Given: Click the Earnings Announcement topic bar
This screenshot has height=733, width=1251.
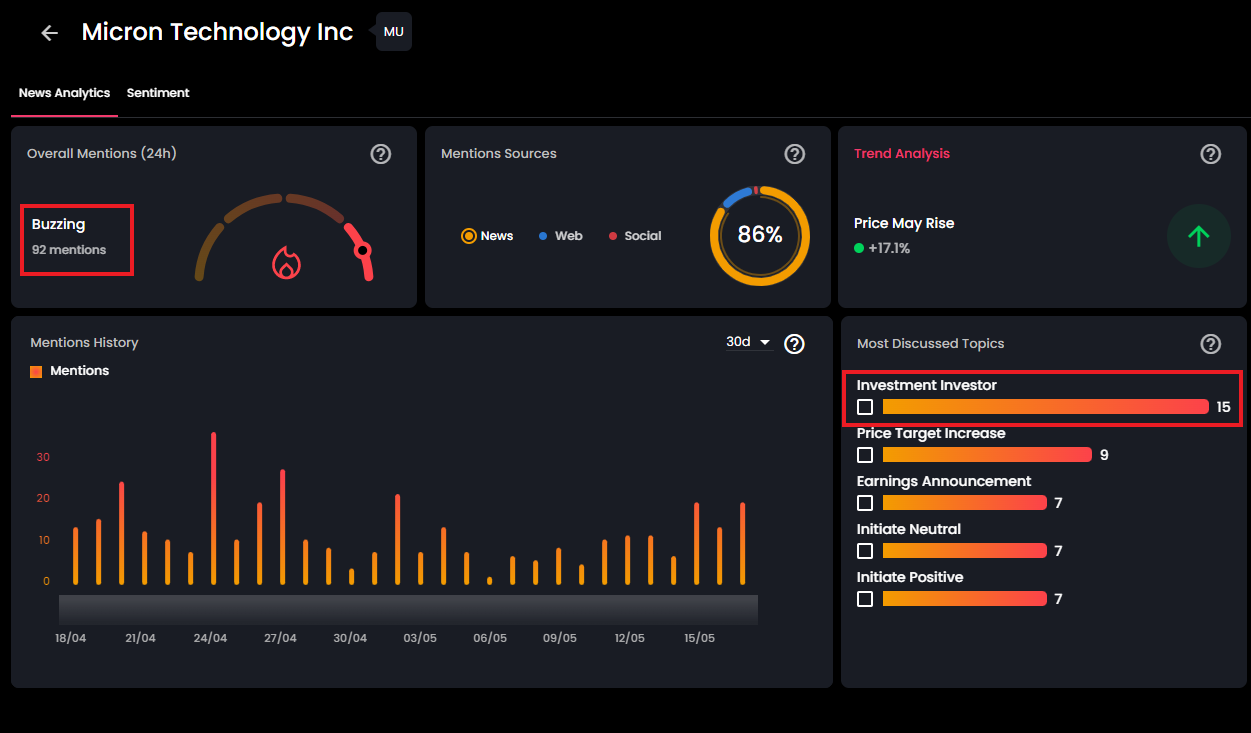Looking at the screenshot, I should [x=965, y=503].
